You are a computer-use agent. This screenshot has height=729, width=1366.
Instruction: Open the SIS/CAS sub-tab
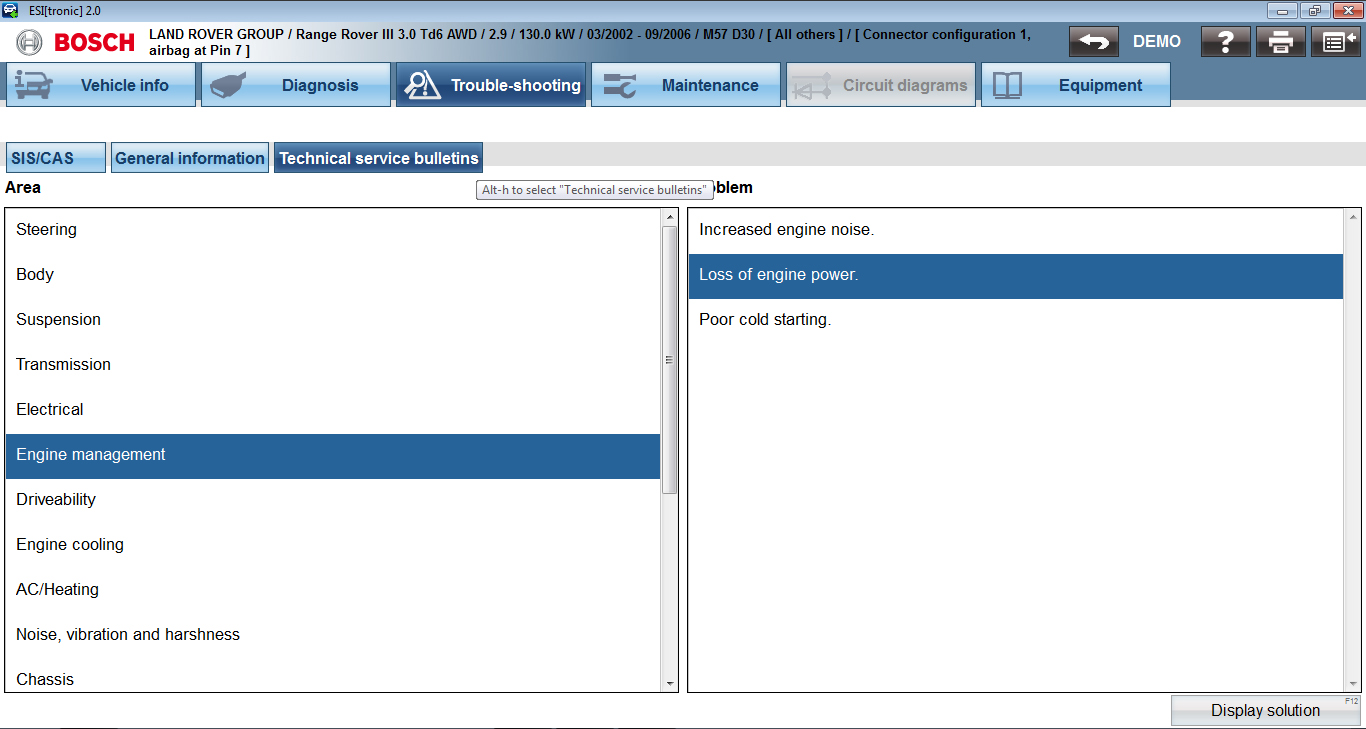pos(55,158)
